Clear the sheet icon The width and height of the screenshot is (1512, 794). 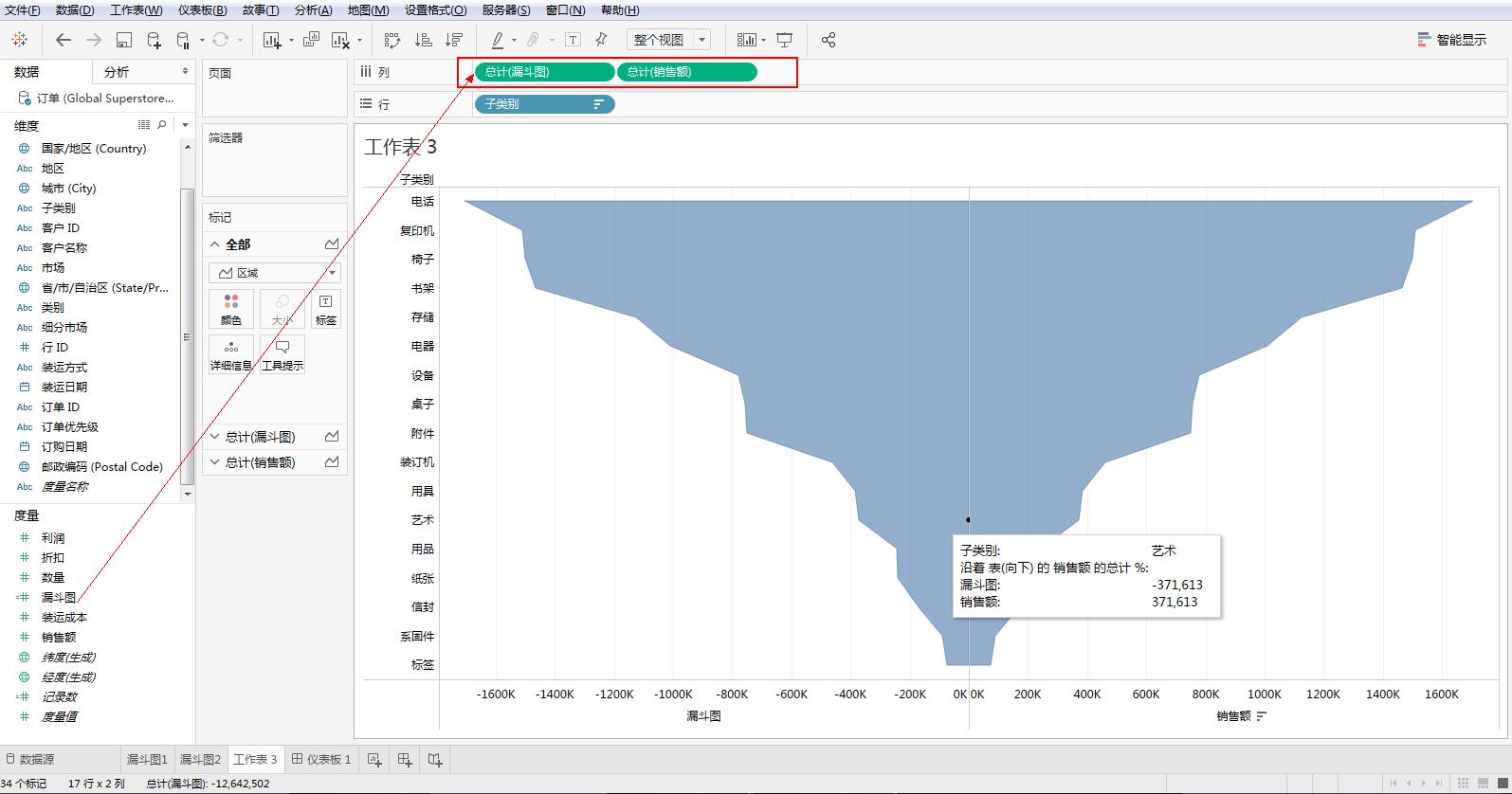340,40
